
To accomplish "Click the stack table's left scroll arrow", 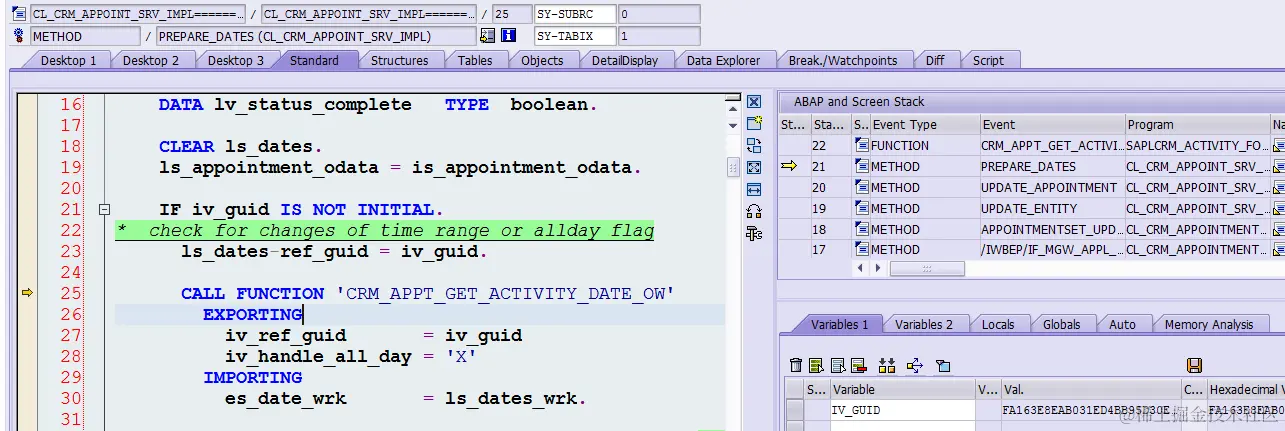I will (x=860, y=269).
